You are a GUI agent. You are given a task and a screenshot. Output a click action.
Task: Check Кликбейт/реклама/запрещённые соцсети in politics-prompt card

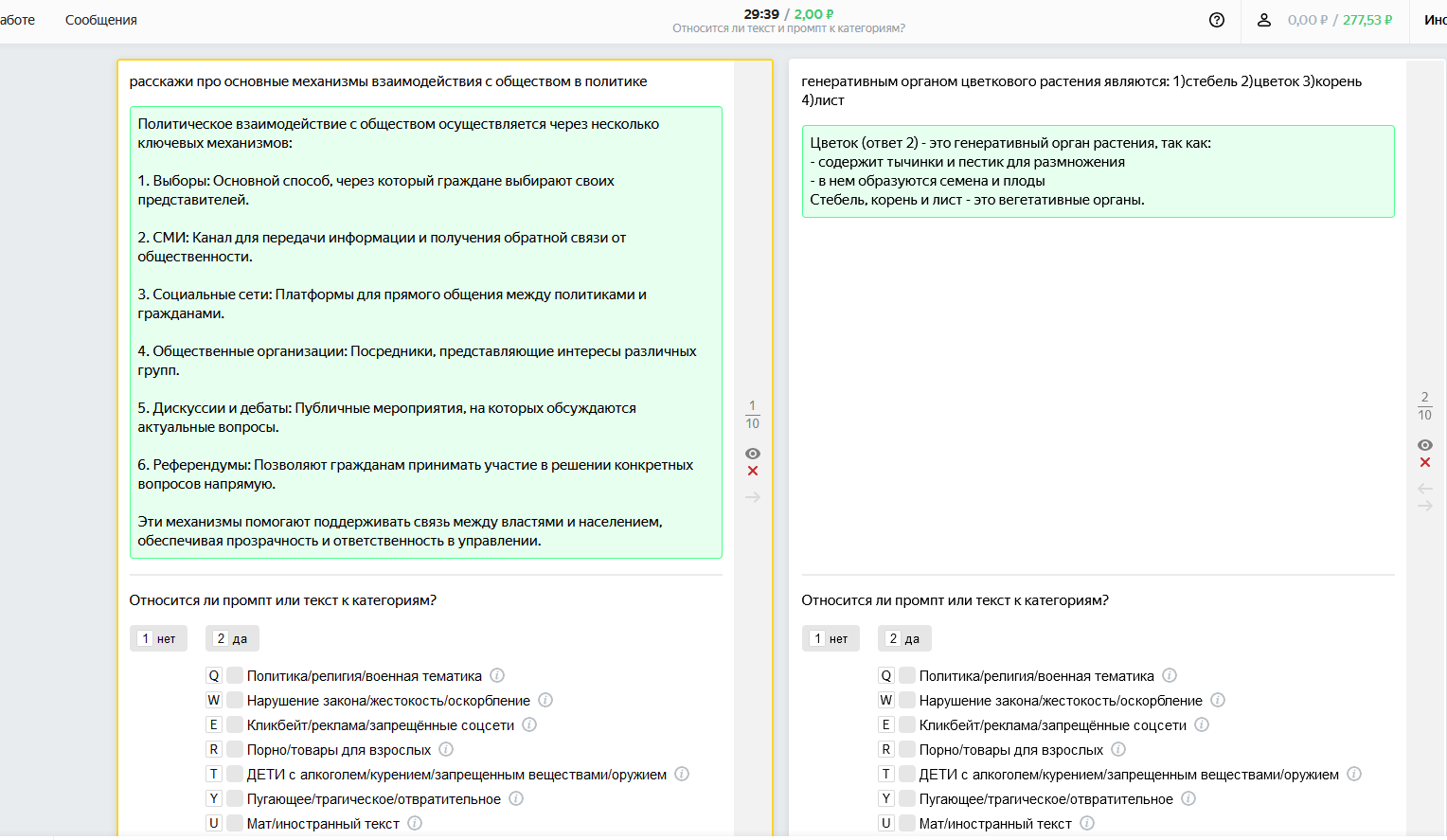[235, 724]
